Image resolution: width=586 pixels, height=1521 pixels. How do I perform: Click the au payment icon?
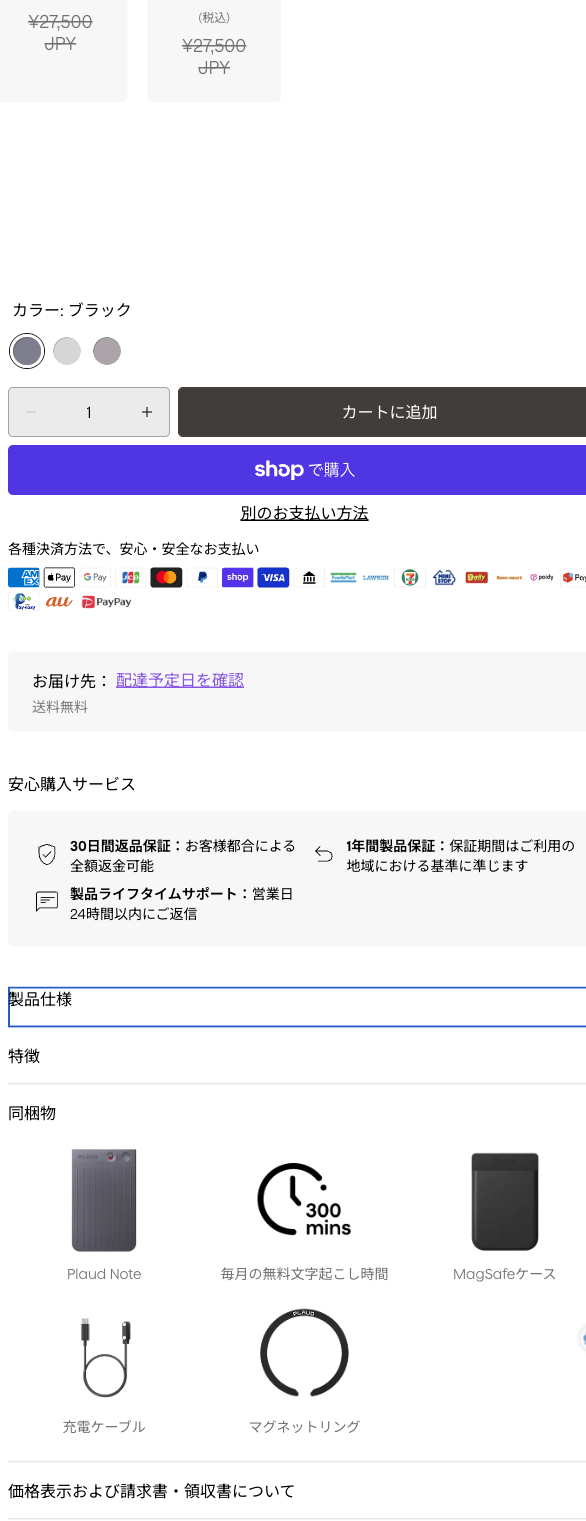click(x=59, y=602)
